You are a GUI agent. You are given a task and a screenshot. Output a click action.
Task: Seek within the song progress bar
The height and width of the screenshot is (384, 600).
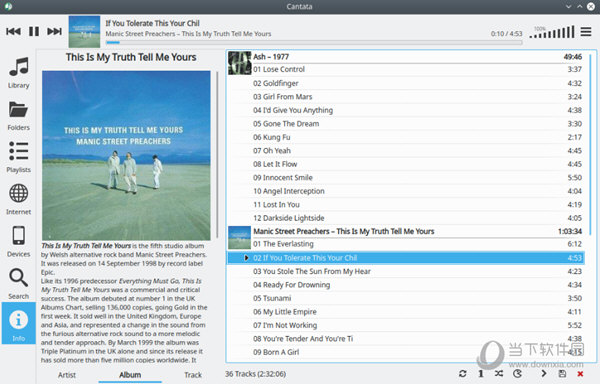[314, 42]
